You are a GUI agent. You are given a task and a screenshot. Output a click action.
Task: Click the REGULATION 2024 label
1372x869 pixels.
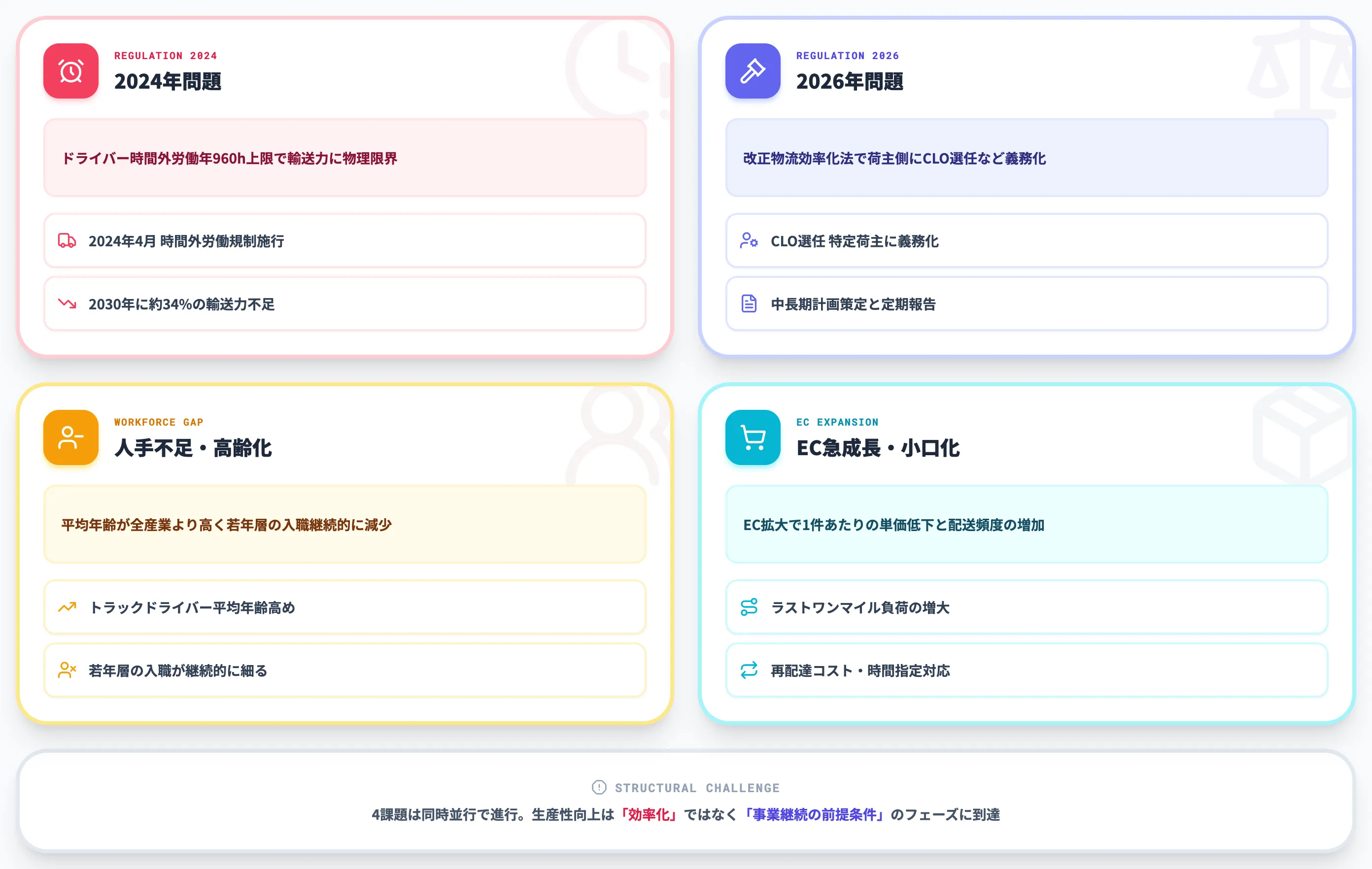tap(165, 56)
